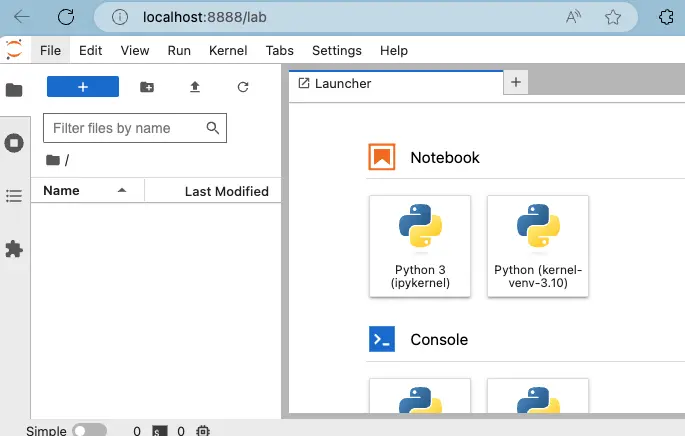This screenshot has width=685, height=436.
Task: Click the Upload Files arrow icon
Action: point(195,87)
